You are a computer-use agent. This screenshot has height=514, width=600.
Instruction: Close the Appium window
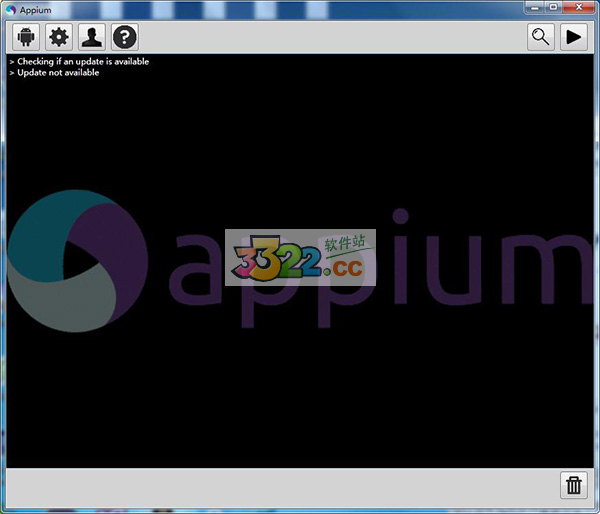[x=579, y=8]
